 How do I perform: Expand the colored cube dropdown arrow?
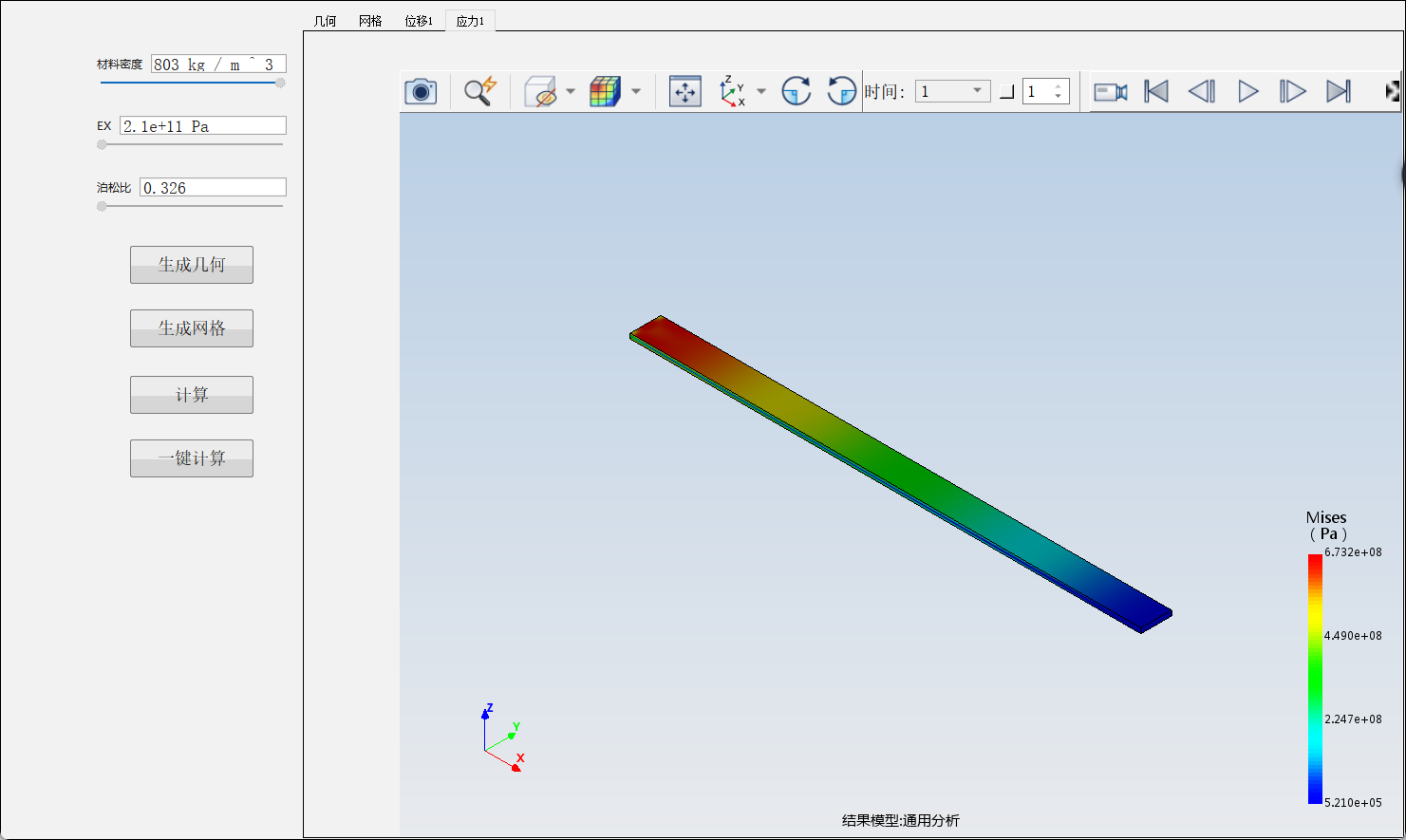pyautogui.click(x=636, y=91)
